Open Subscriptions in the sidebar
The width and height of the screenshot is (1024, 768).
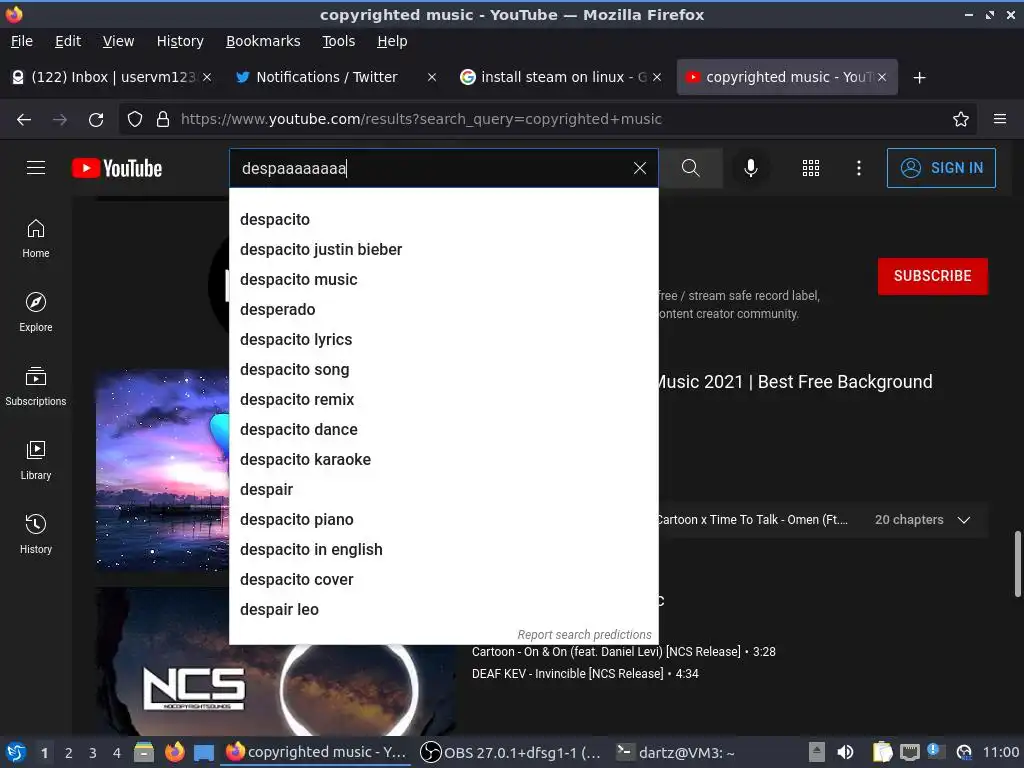click(36, 387)
